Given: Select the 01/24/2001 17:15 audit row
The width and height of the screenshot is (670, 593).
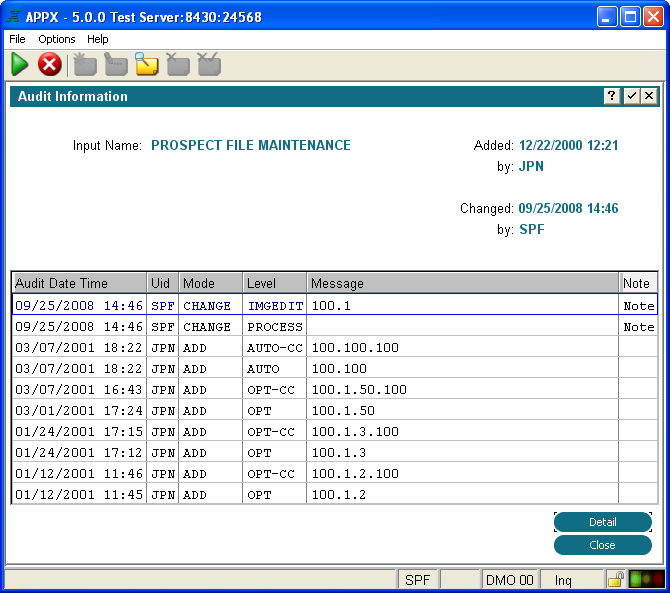Looking at the screenshot, I should click(x=335, y=432).
